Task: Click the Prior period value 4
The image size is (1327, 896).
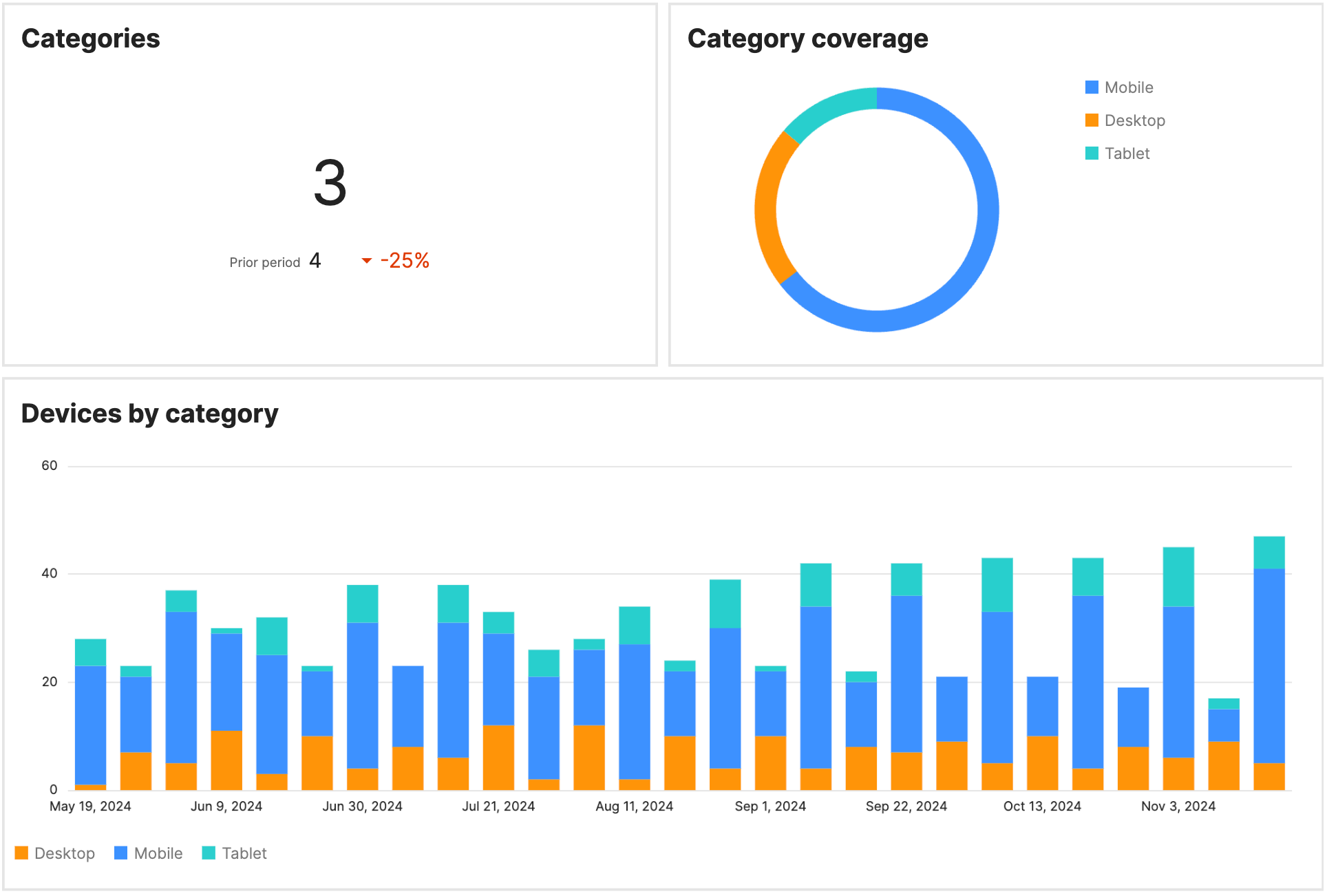Action: pyautogui.click(x=315, y=260)
